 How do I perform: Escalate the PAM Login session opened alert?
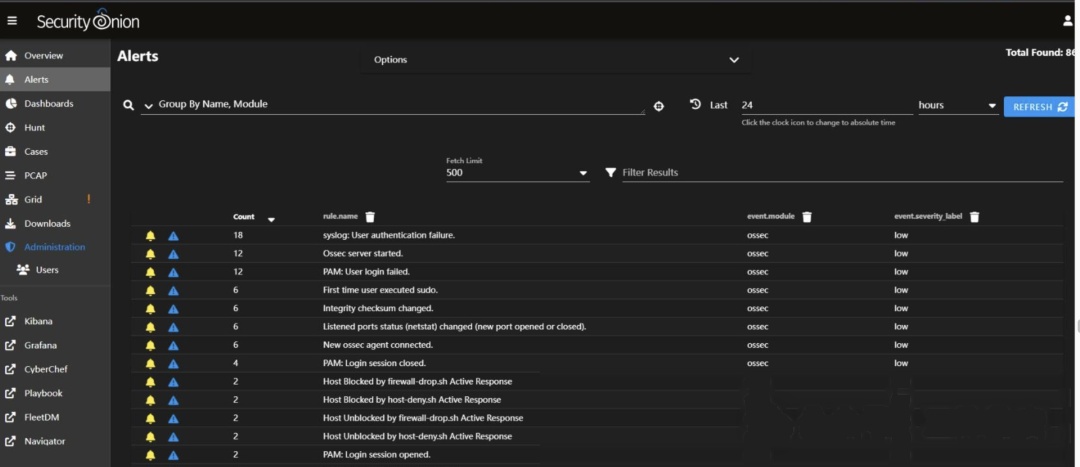[x=174, y=455]
